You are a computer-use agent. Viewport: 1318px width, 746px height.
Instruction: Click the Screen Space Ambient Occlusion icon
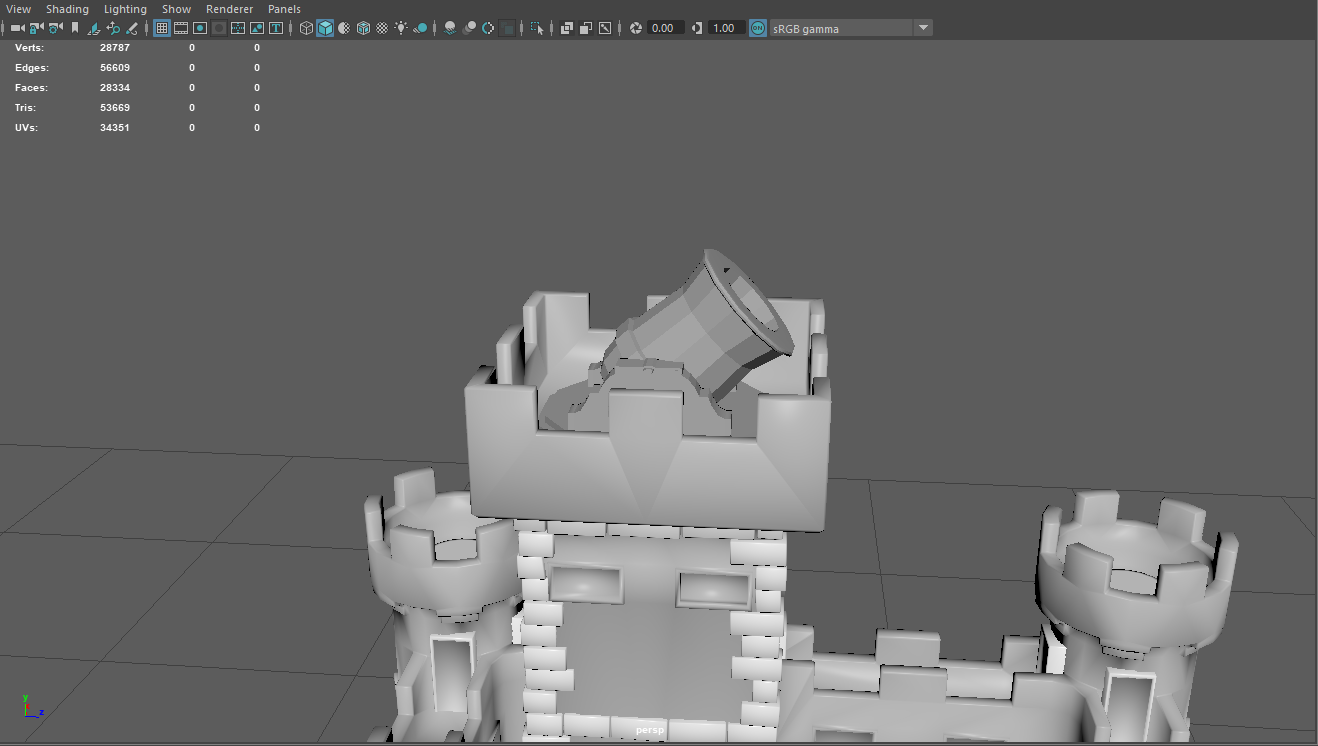click(x=450, y=28)
